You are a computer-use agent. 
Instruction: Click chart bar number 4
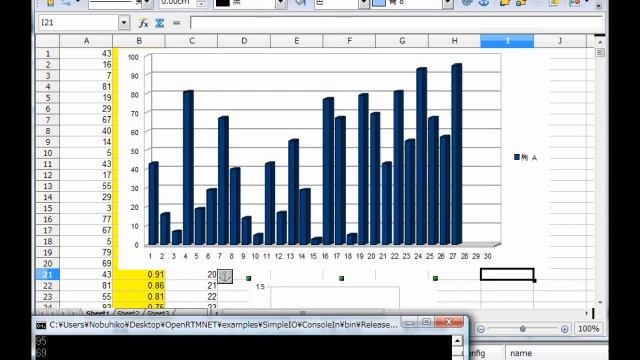click(188, 167)
